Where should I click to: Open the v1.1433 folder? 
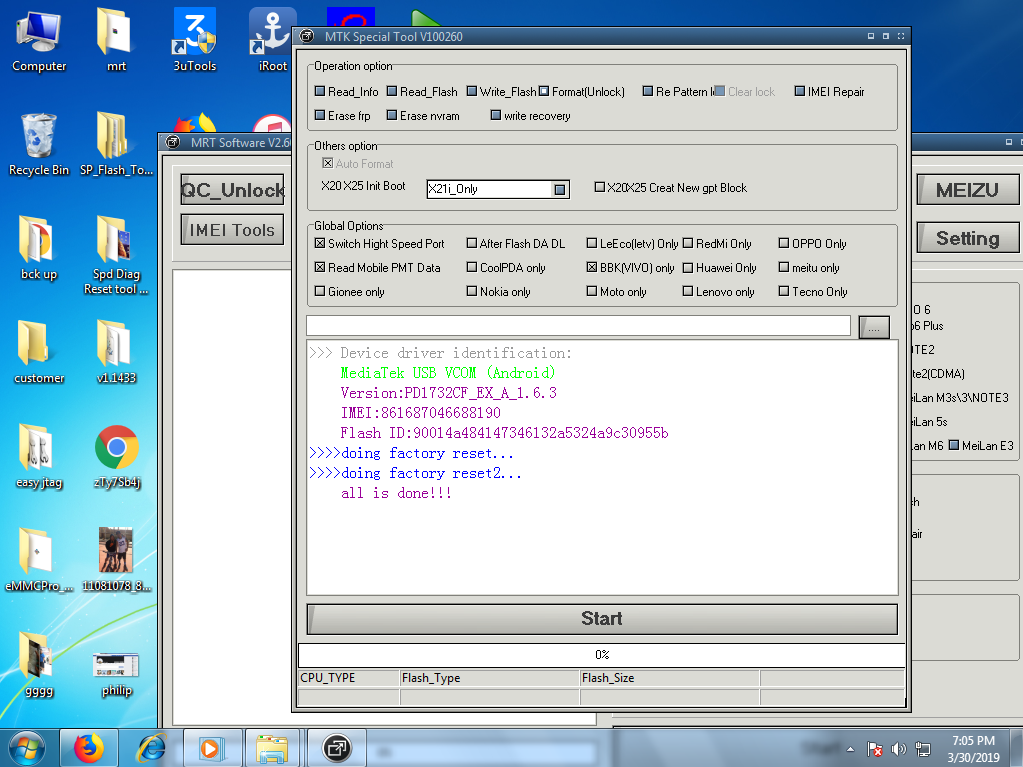pos(116,352)
